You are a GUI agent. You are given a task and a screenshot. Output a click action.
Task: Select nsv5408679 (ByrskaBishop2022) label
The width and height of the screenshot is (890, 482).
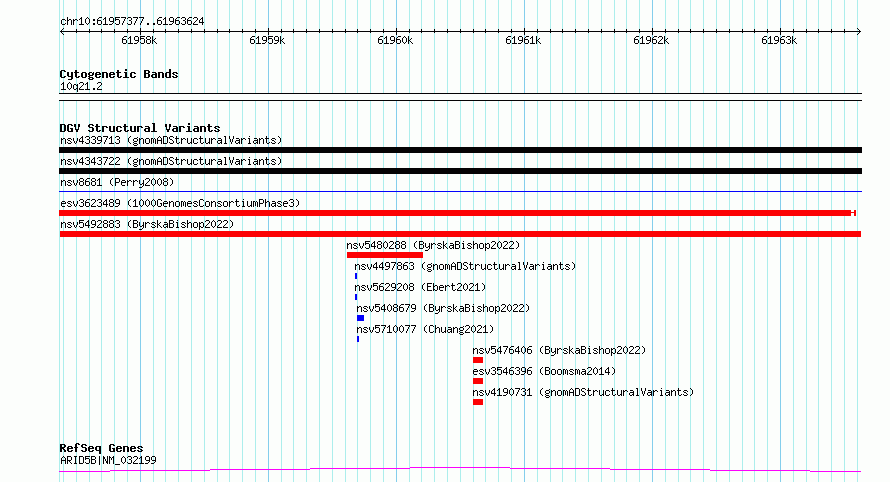coord(443,308)
